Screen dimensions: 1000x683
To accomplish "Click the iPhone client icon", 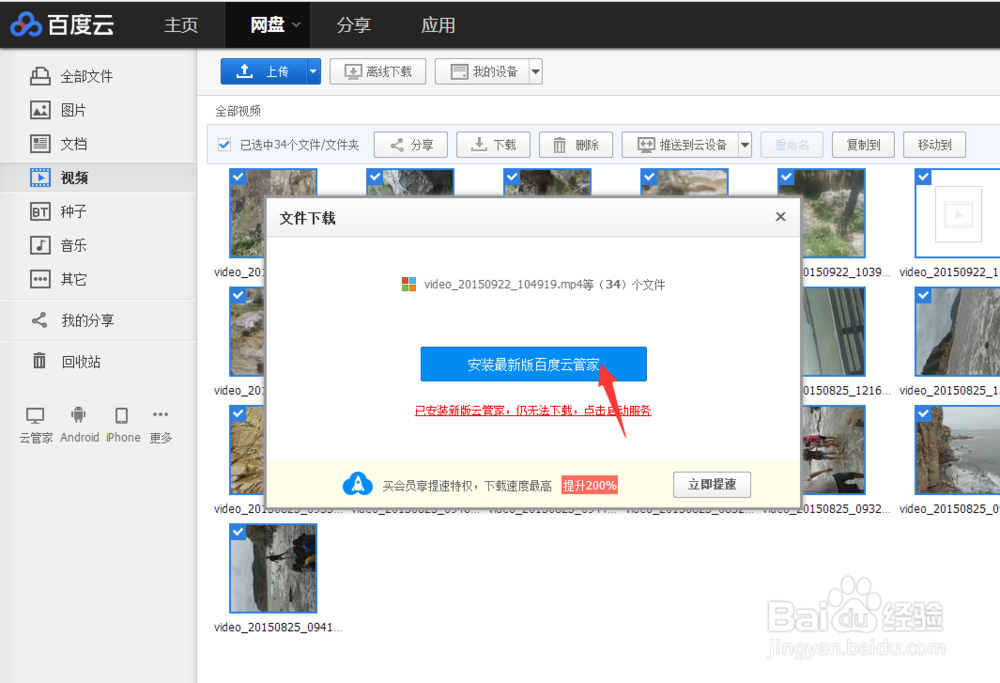I will pos(121,416).
